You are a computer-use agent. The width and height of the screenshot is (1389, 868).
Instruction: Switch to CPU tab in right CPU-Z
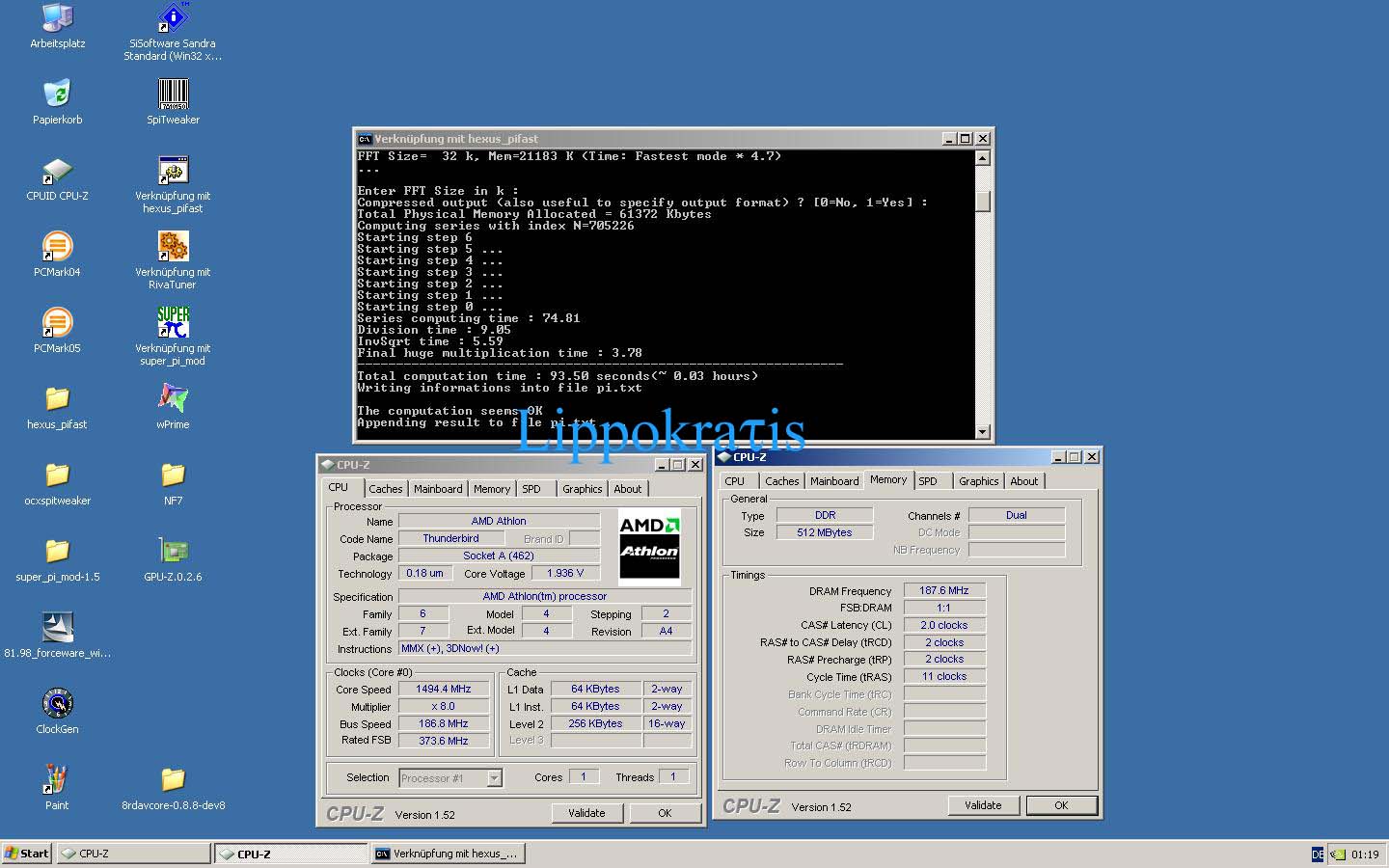coord(735,481)
